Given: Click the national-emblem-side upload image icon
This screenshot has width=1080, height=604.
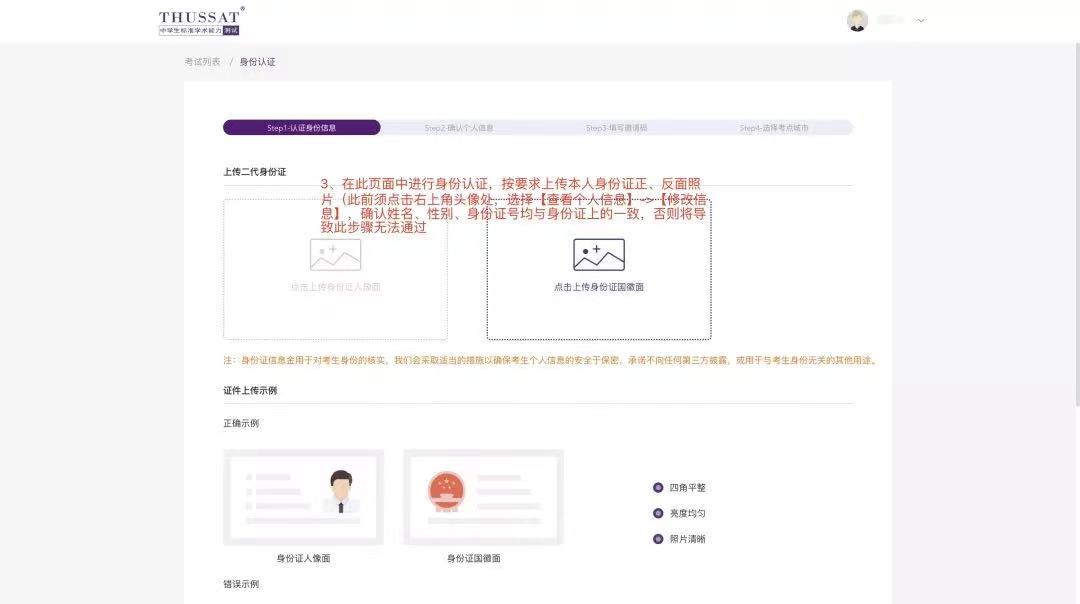Looking at the screenshot, I should (599, 255).
